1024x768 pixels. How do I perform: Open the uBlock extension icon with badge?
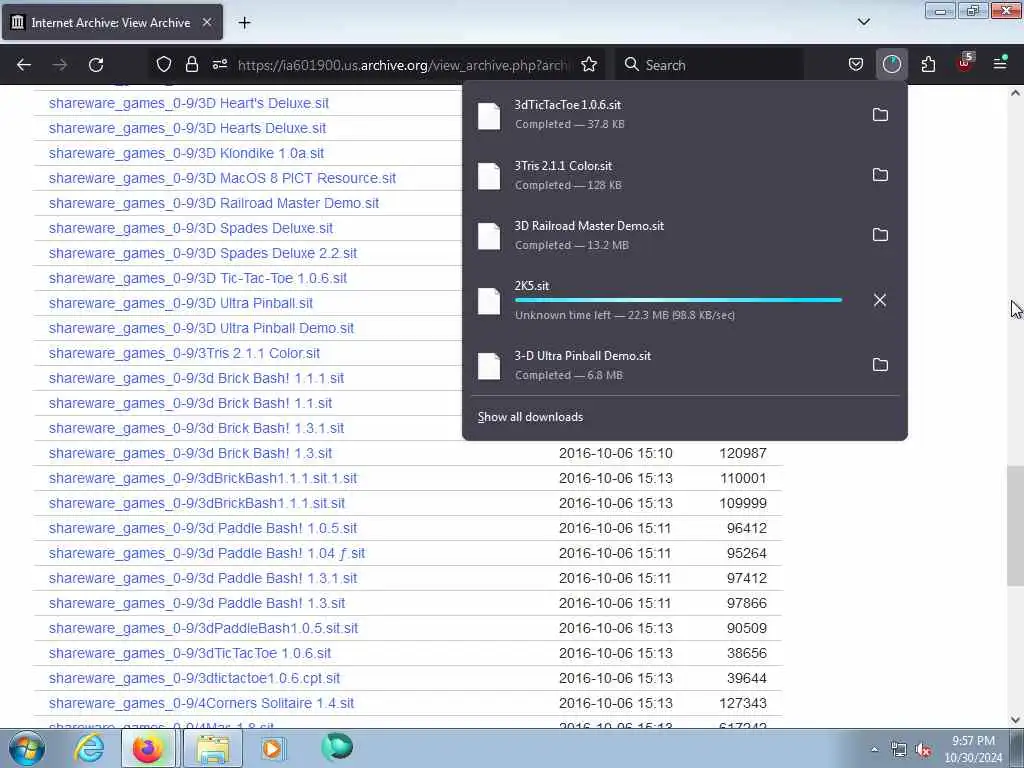tap(965, 63)
